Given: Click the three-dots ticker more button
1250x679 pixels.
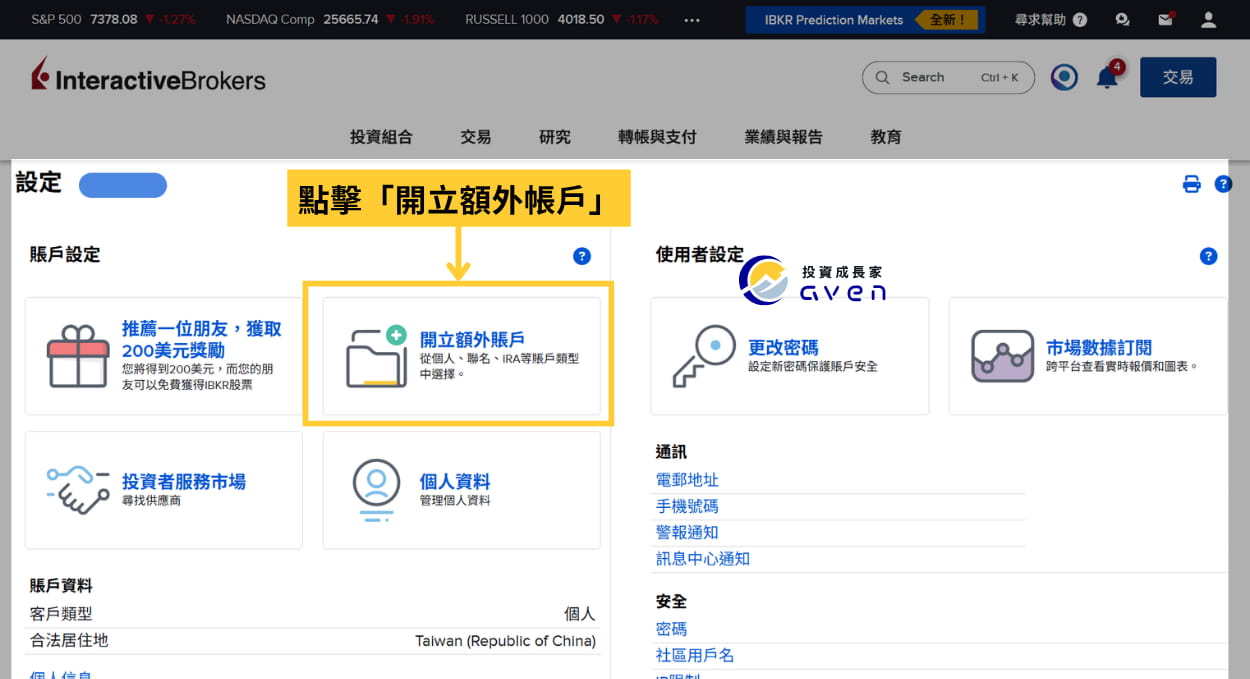Looking at the screenshot, I should tap(692, 20).
